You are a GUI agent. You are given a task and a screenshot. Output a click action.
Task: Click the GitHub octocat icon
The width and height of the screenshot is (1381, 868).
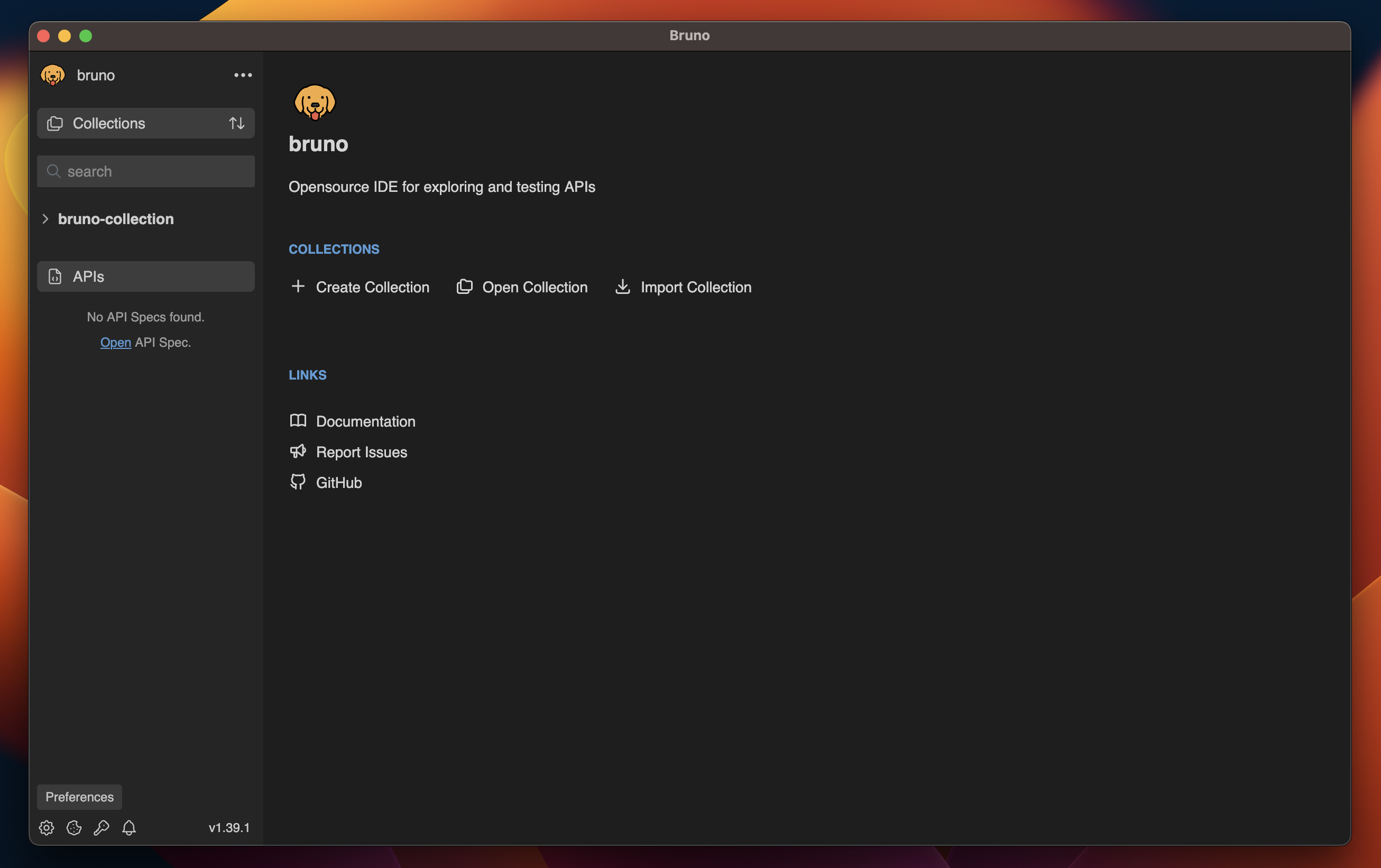tap(298, 482)
